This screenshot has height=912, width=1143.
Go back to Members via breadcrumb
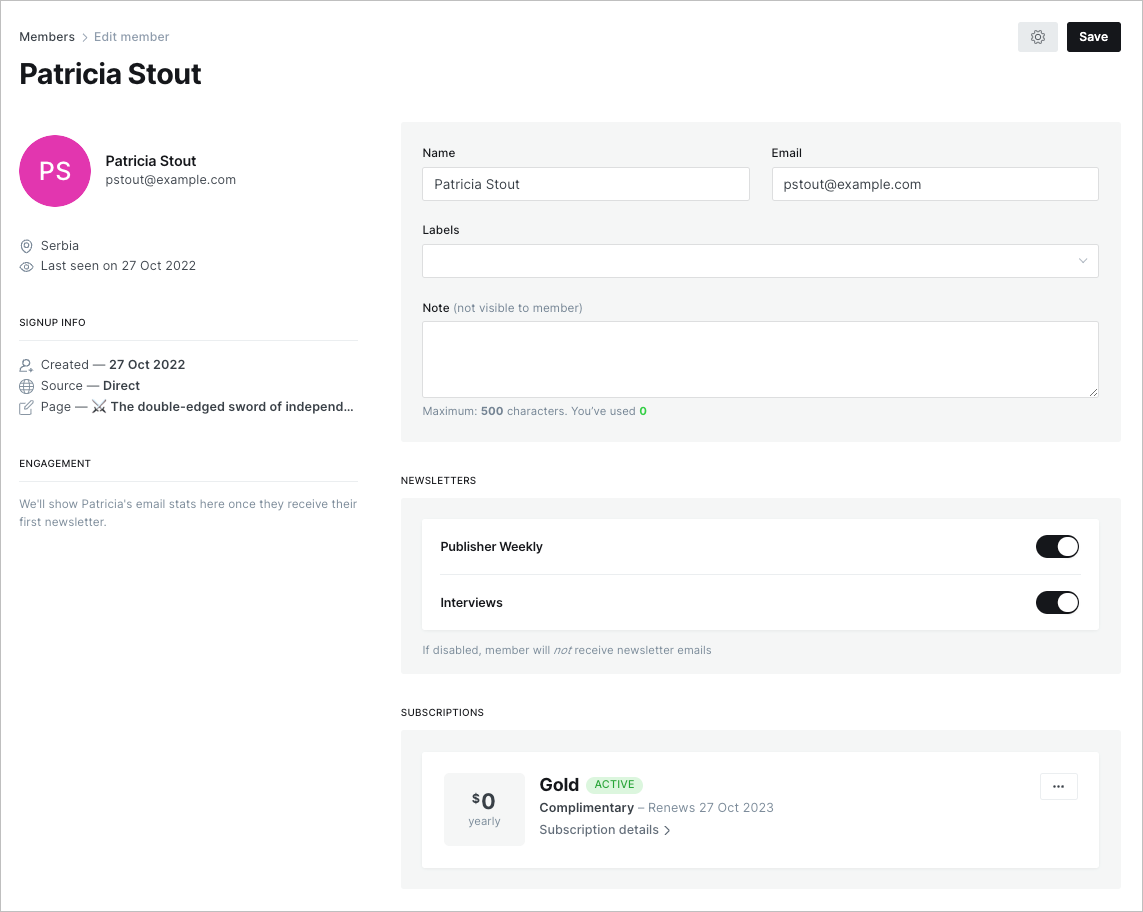click(47, 37)
